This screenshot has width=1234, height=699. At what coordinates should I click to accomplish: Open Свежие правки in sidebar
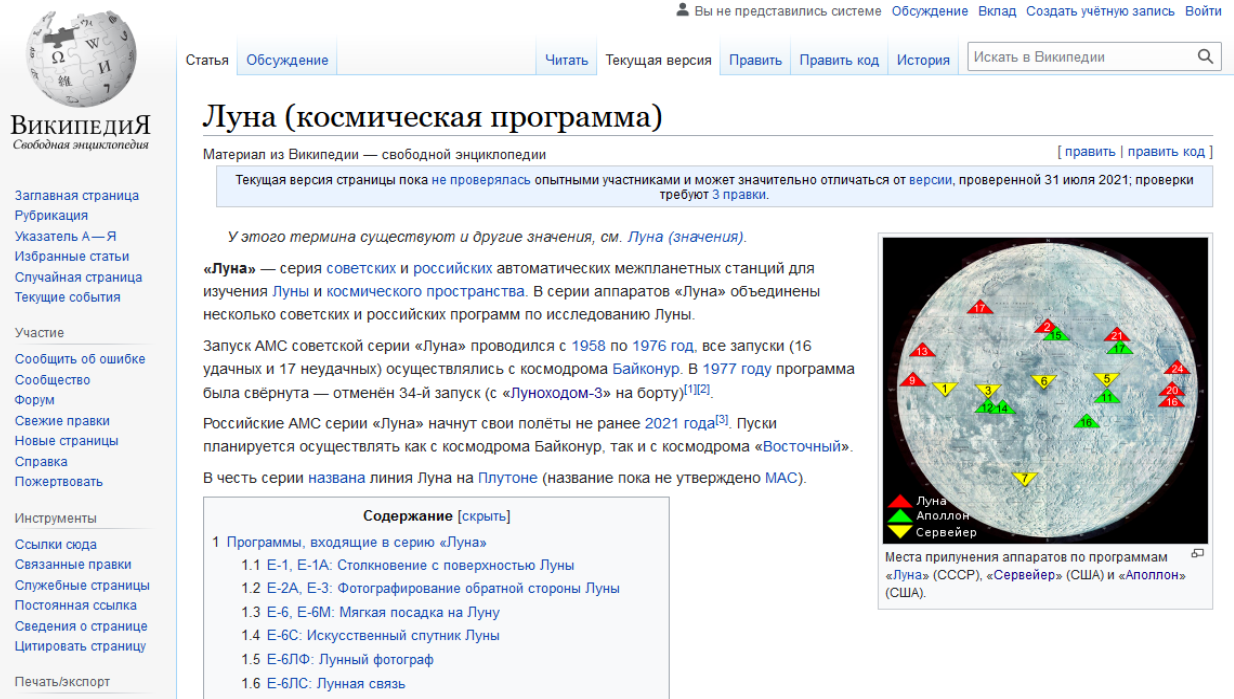[x=62, y=421]
